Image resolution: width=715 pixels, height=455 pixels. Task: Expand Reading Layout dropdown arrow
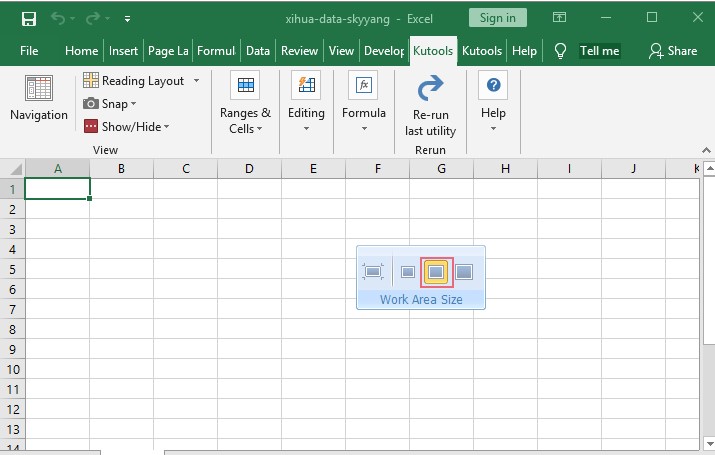click(197, 81)
